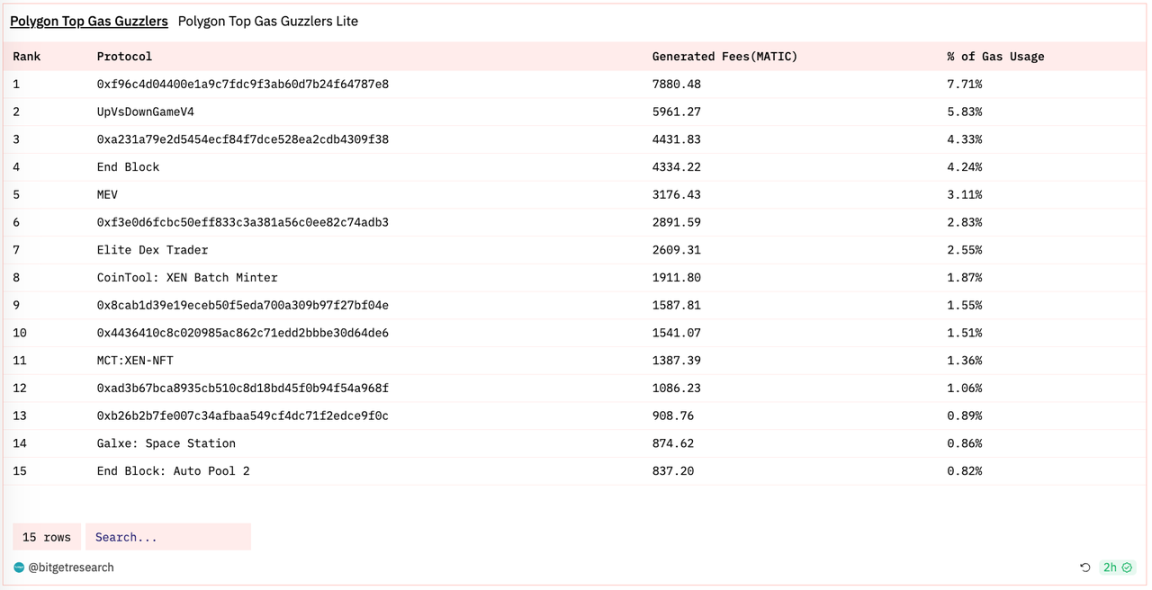Image resolution: width=1152 pixels, height=590 pixels.
Task: Focus the Search input field
Action: click(168, 537)
